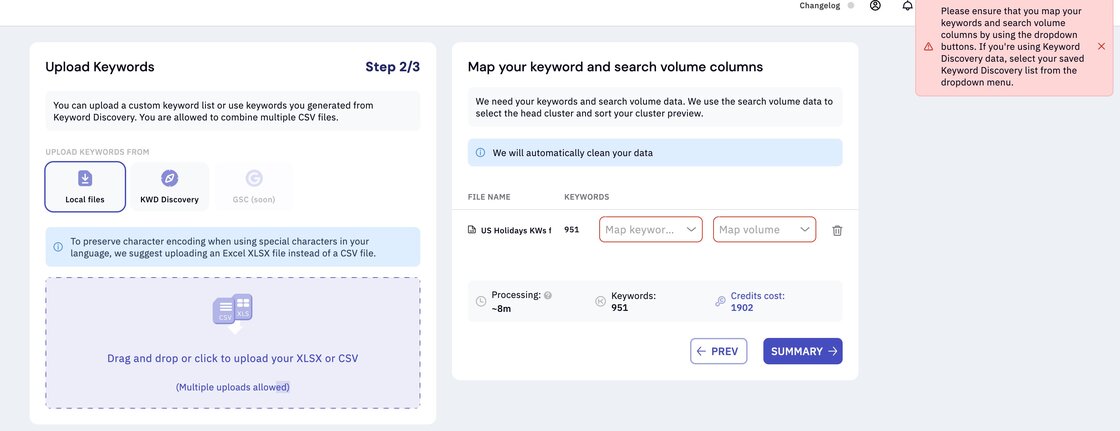The width and height of the screenshot is (1120, 431).
Task: Open the Map keyword dropdown
Action: (x=650, y=229)
